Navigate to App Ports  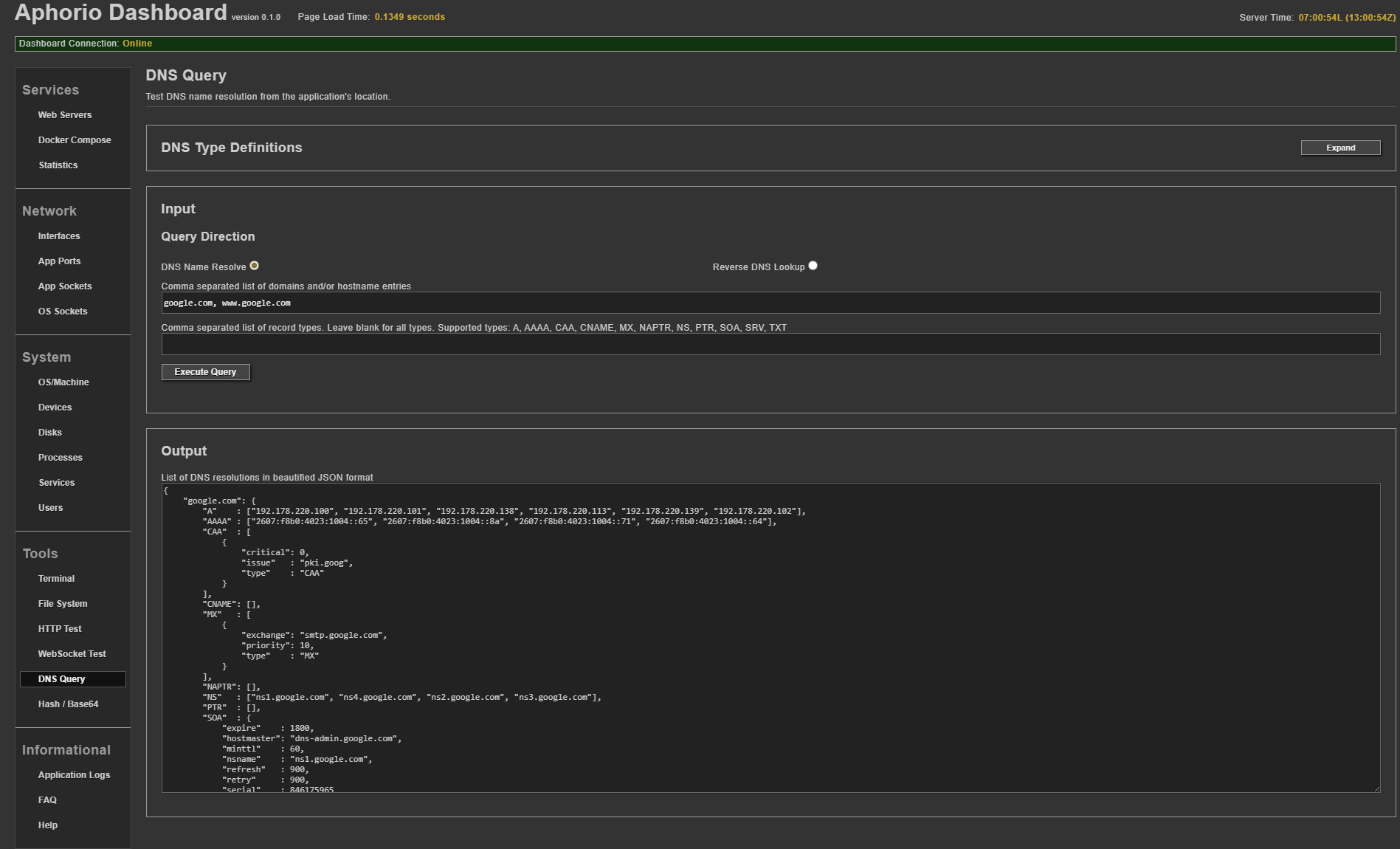click(x=60, y=261)
